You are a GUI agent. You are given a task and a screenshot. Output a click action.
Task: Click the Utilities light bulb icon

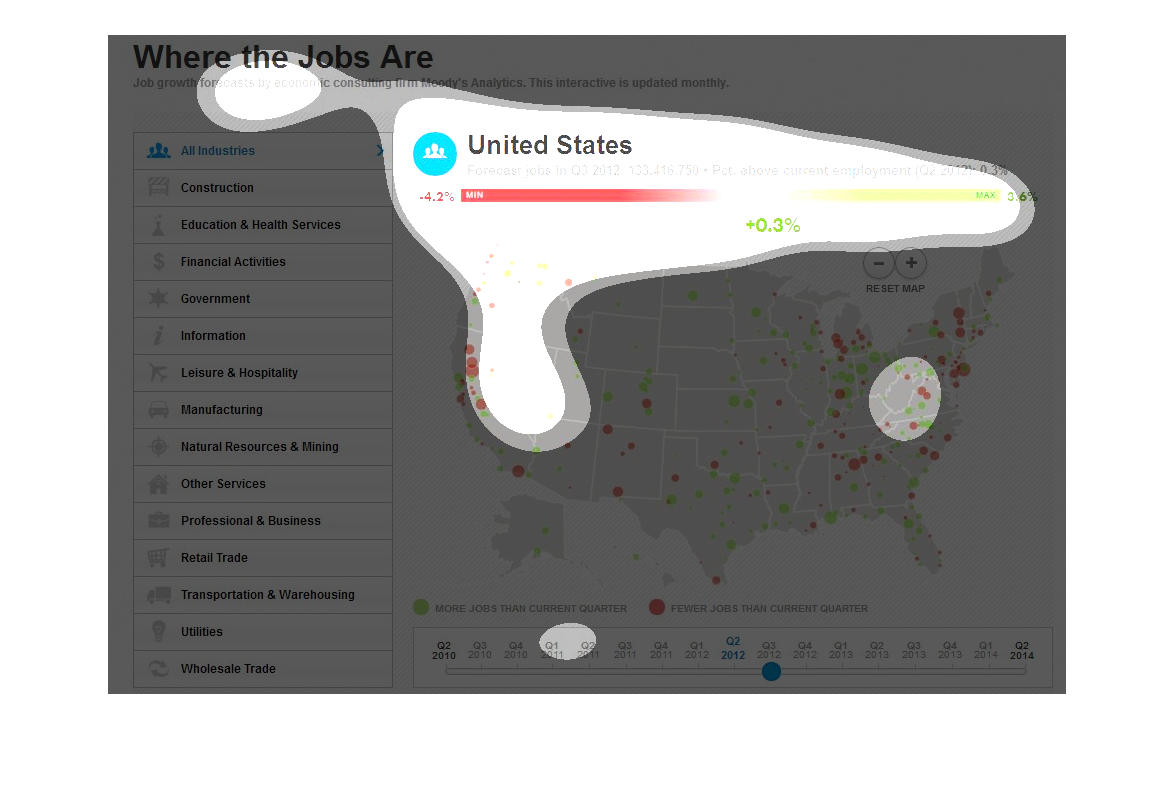[158, 632]
